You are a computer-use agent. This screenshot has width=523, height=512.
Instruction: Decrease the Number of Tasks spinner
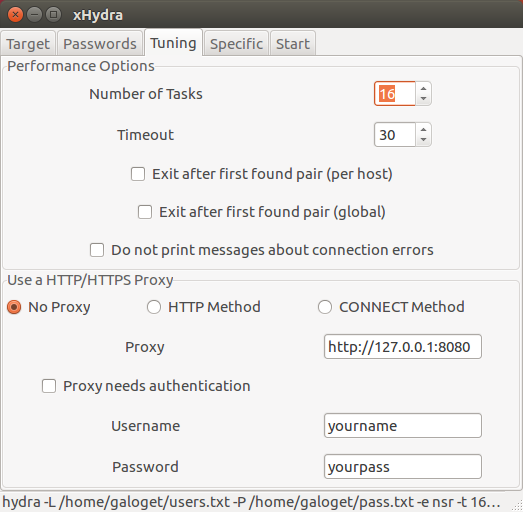pyautogui.click(x=423, y=99)
